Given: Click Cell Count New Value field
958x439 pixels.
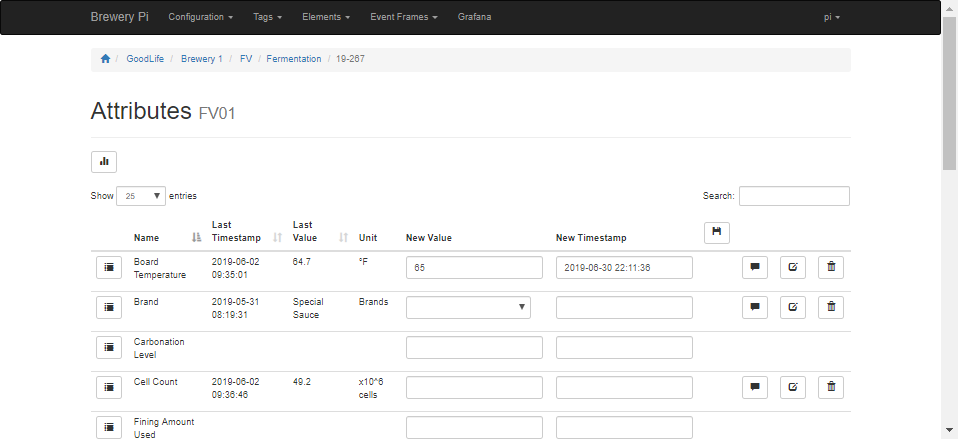Looking at the screenshot, I should [474, 387].
